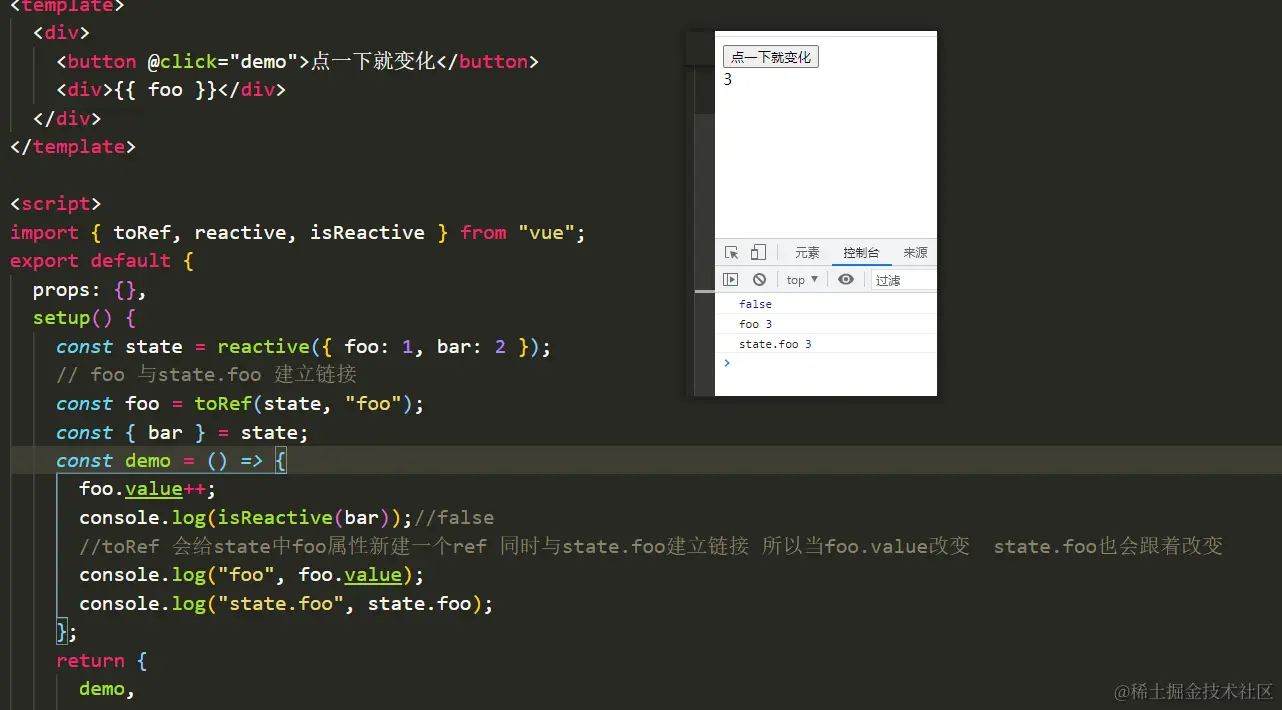The image size is (1282, 710).
Task: Open the 来源 tab in DevTools
Action: pos(915,253)
